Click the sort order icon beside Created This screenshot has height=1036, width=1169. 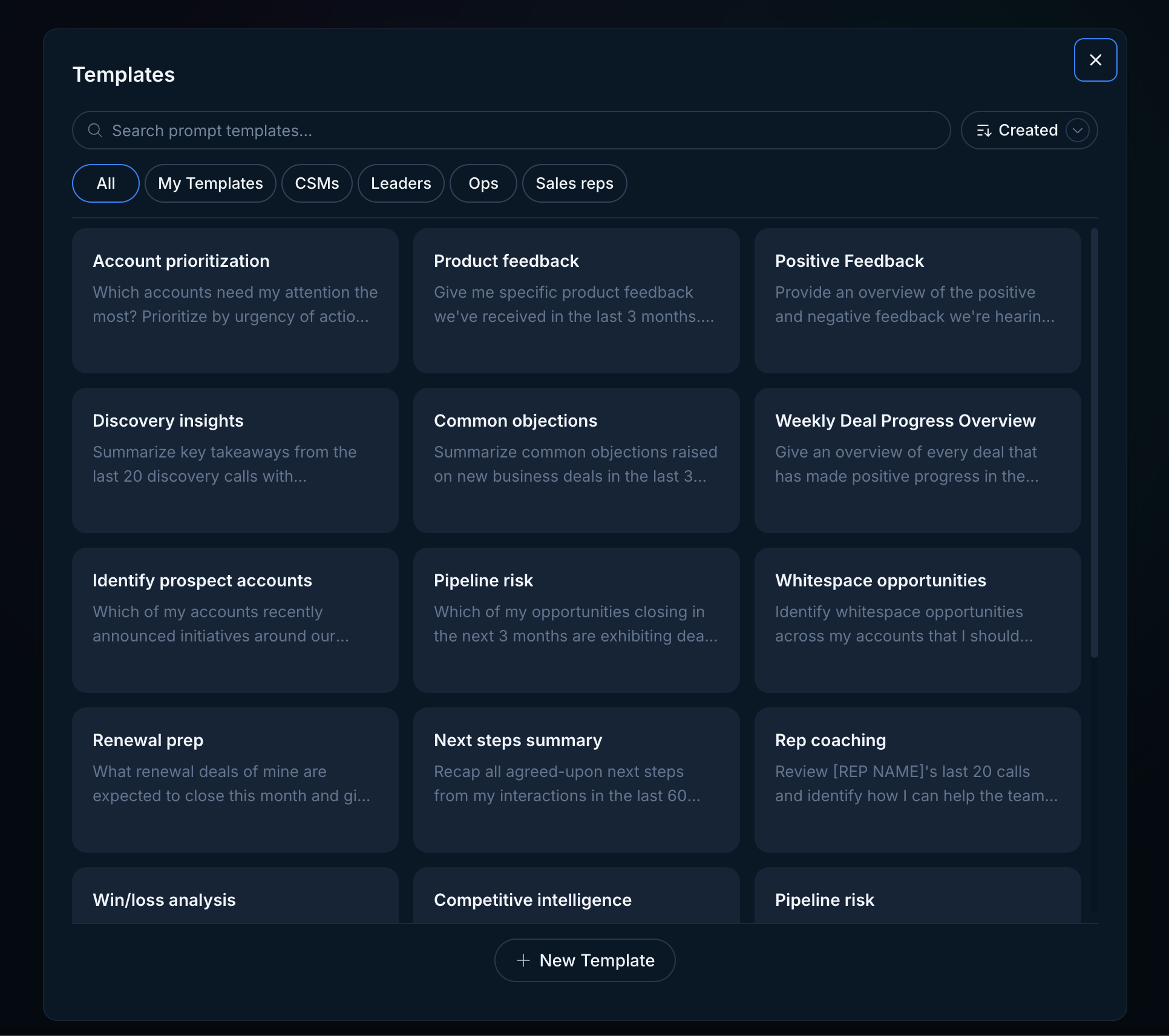[984, 130]
